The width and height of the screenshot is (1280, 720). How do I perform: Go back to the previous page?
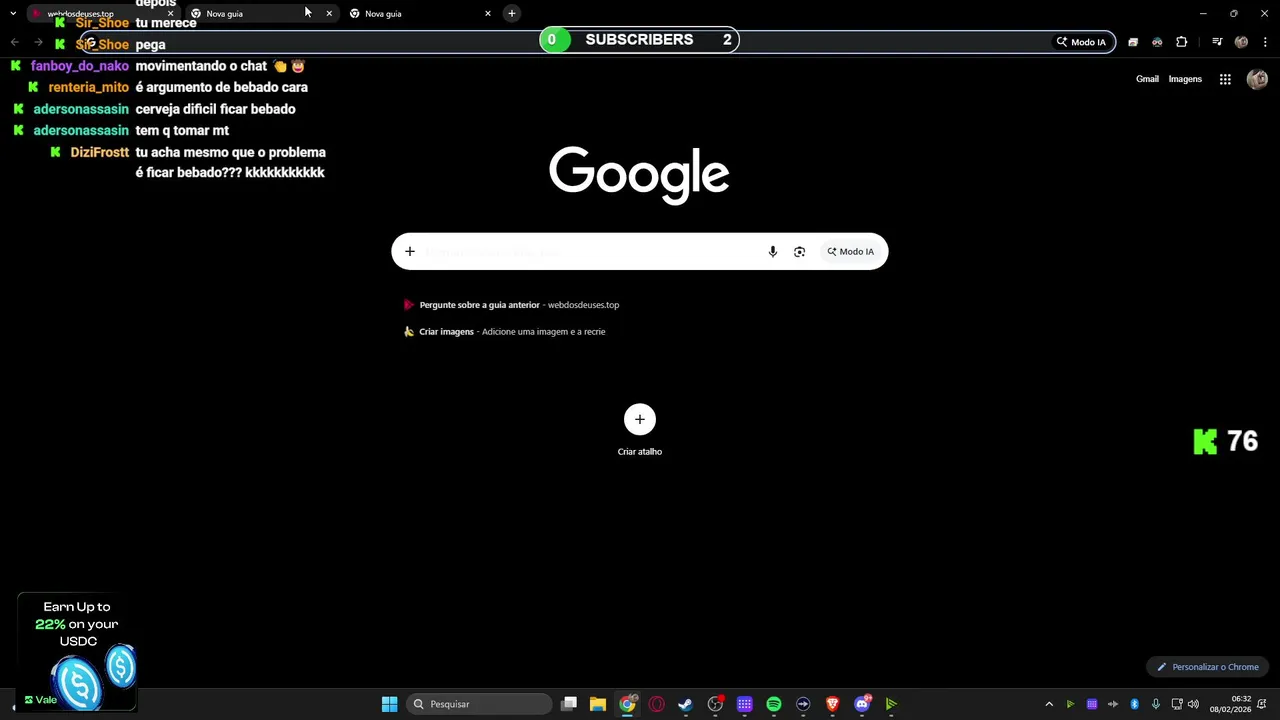[14, 42]
